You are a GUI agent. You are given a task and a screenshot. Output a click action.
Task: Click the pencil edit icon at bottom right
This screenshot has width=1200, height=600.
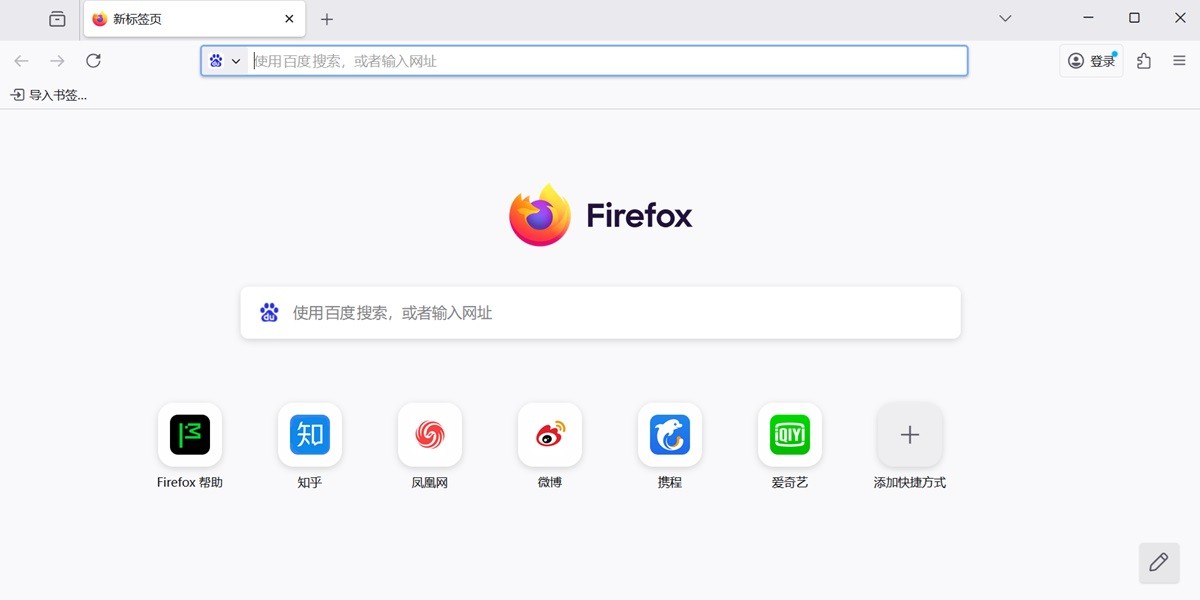click(1158, 563)
